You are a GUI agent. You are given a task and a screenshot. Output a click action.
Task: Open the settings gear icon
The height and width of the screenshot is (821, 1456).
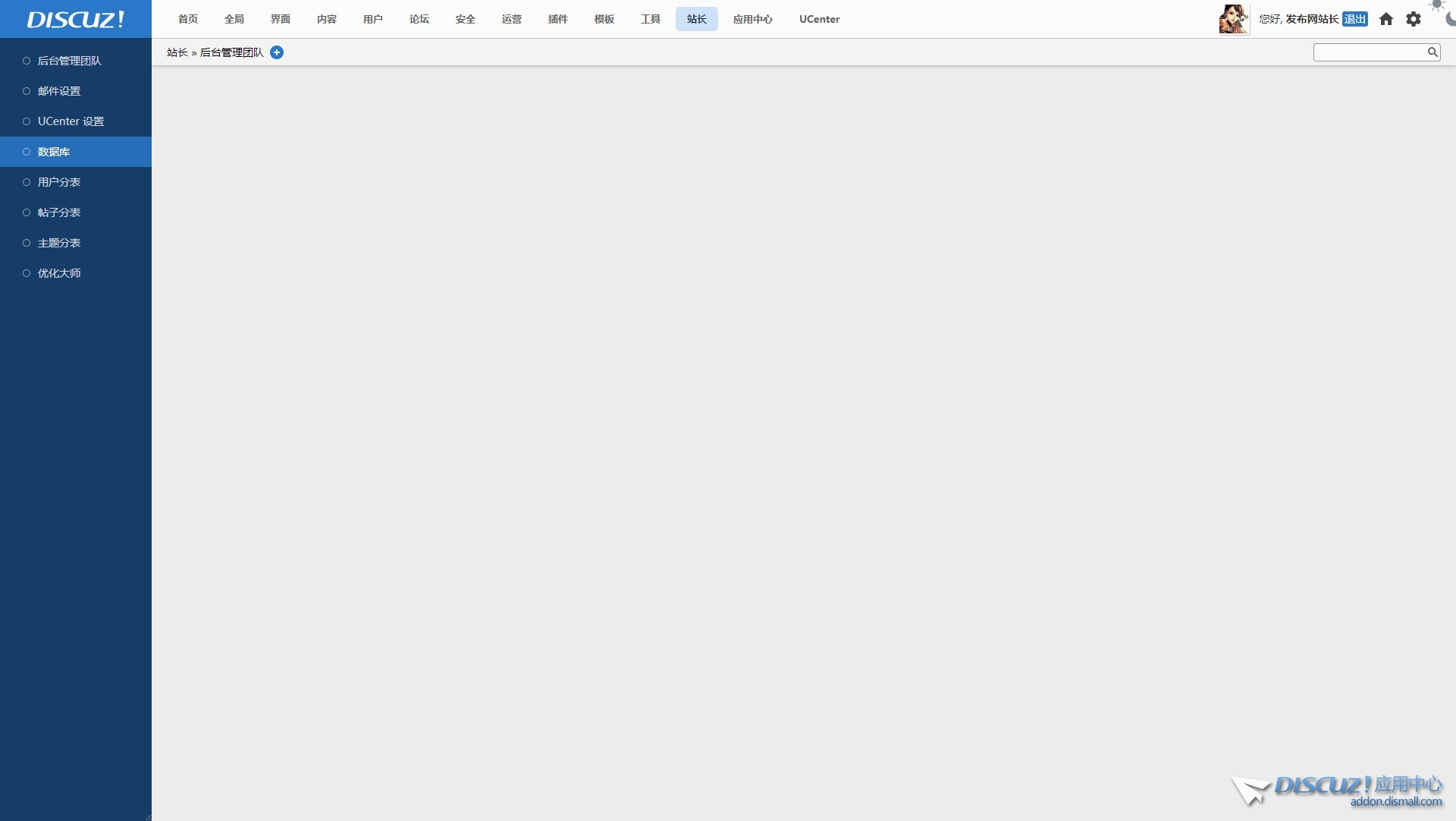1414,19
